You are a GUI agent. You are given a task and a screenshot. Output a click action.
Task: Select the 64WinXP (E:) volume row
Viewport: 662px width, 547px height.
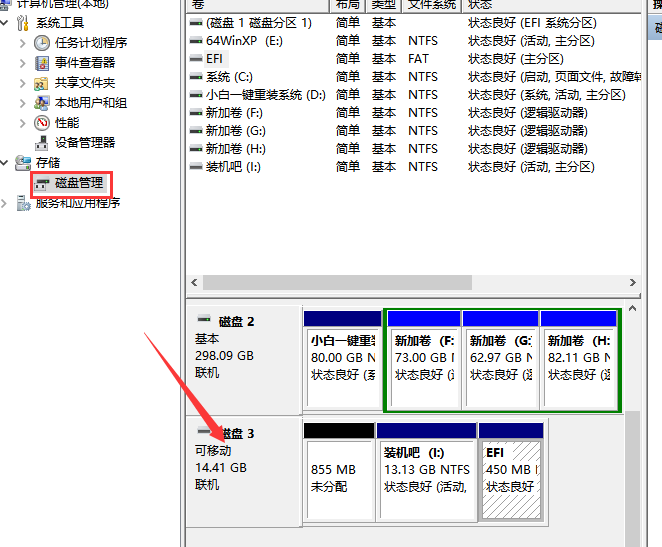click(x=245, y=41)
